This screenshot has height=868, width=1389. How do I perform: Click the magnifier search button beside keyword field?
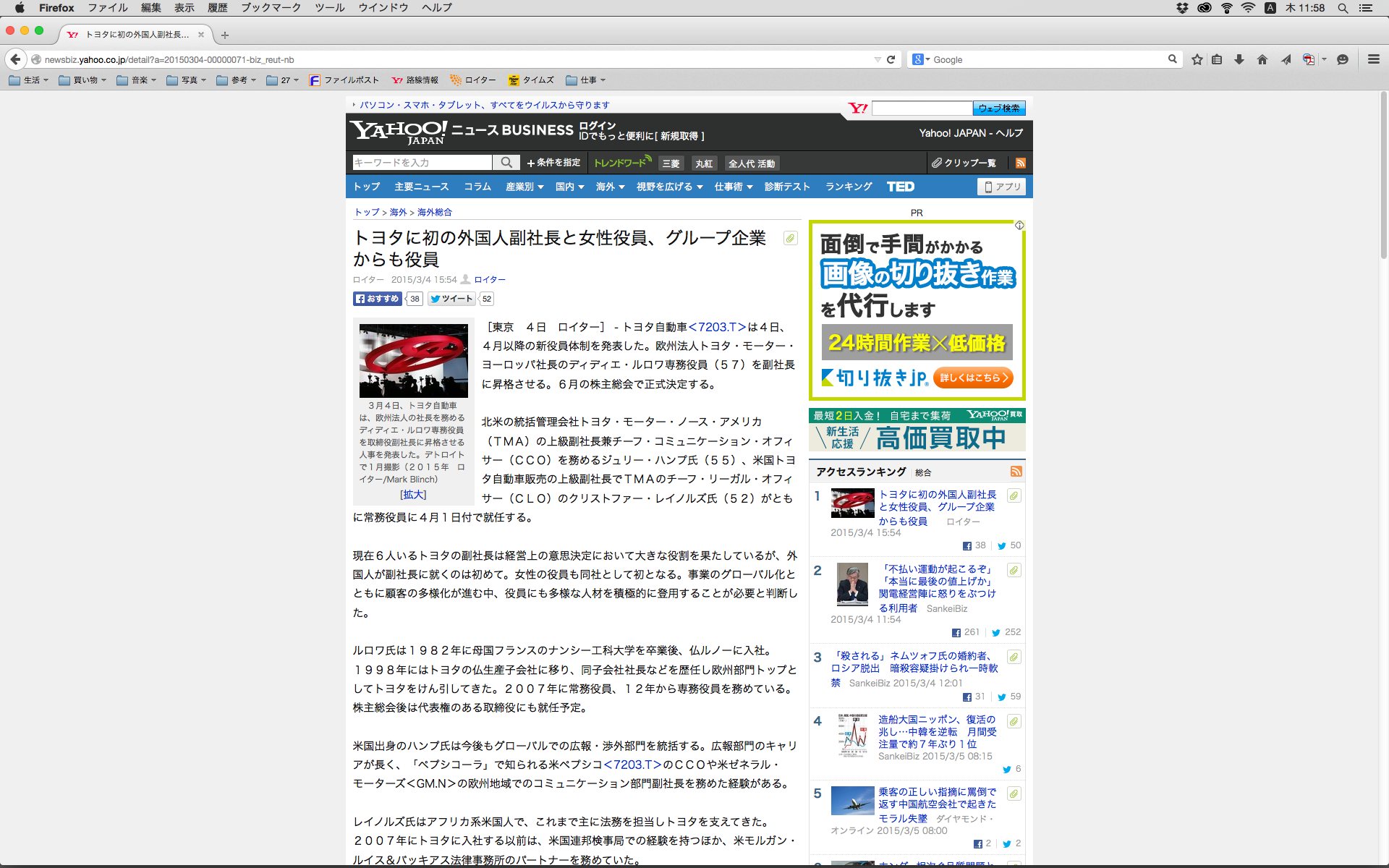coord(506,163)
